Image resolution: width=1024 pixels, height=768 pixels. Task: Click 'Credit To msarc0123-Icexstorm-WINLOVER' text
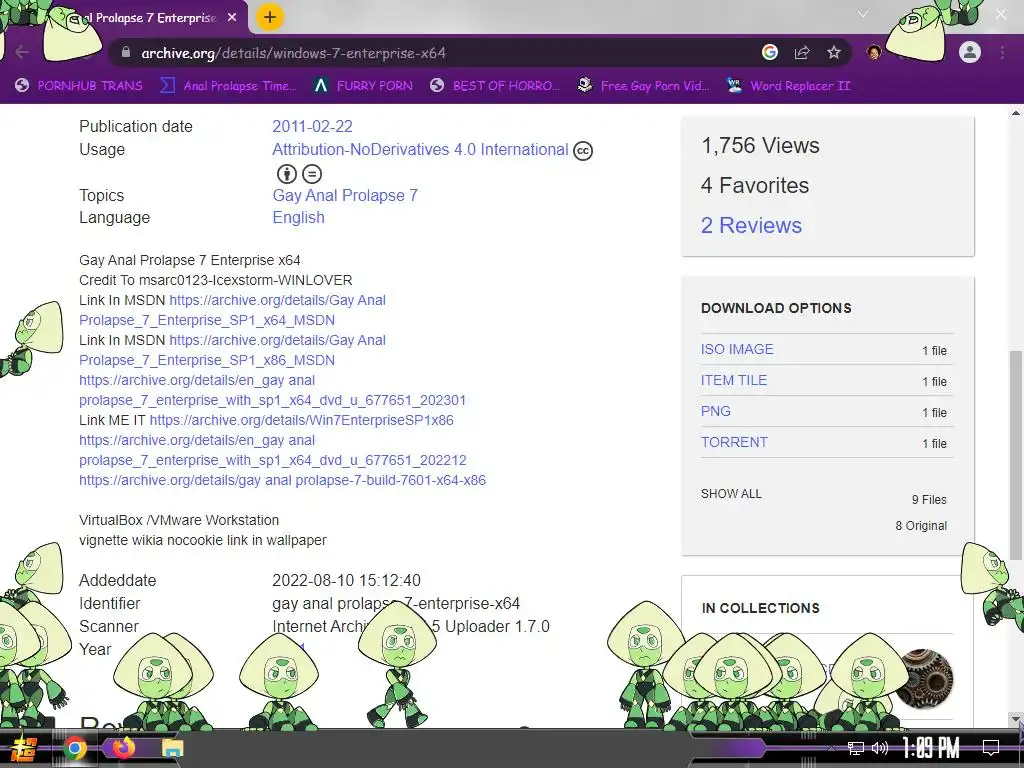(x=216, y=280)
